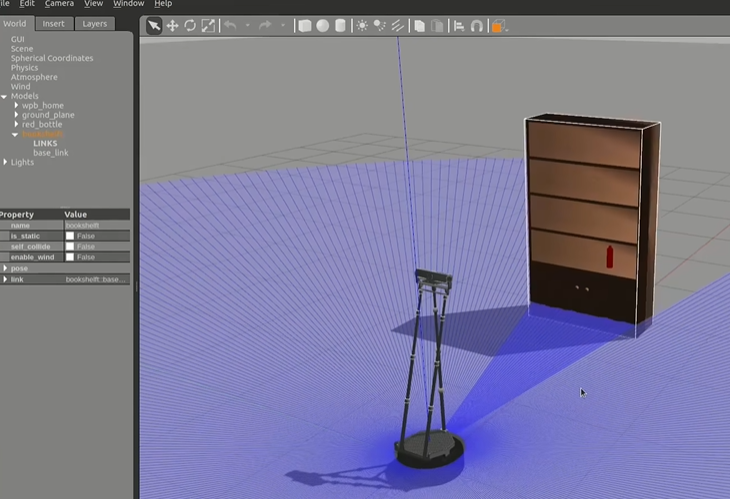Select the red_bottle model label
This screenshot has height=499, width=730.
[x=42, y=124]
